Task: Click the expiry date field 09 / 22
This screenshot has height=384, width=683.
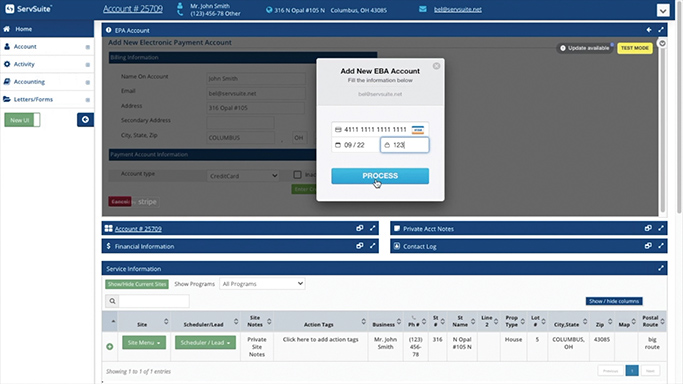Action: tap(355, 145)
